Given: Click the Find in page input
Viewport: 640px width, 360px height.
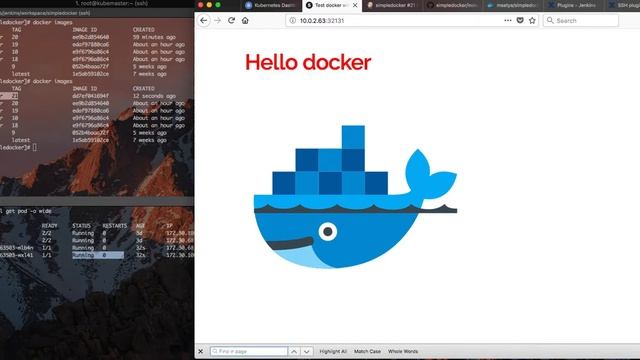Looking at the screenshot, I should click(x=249, y=351).
